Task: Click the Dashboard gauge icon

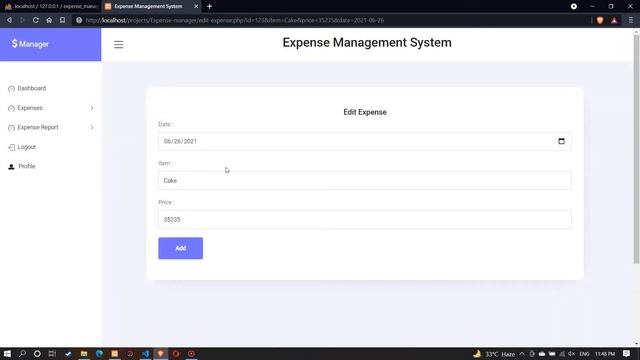Action: tap(11, 89)
